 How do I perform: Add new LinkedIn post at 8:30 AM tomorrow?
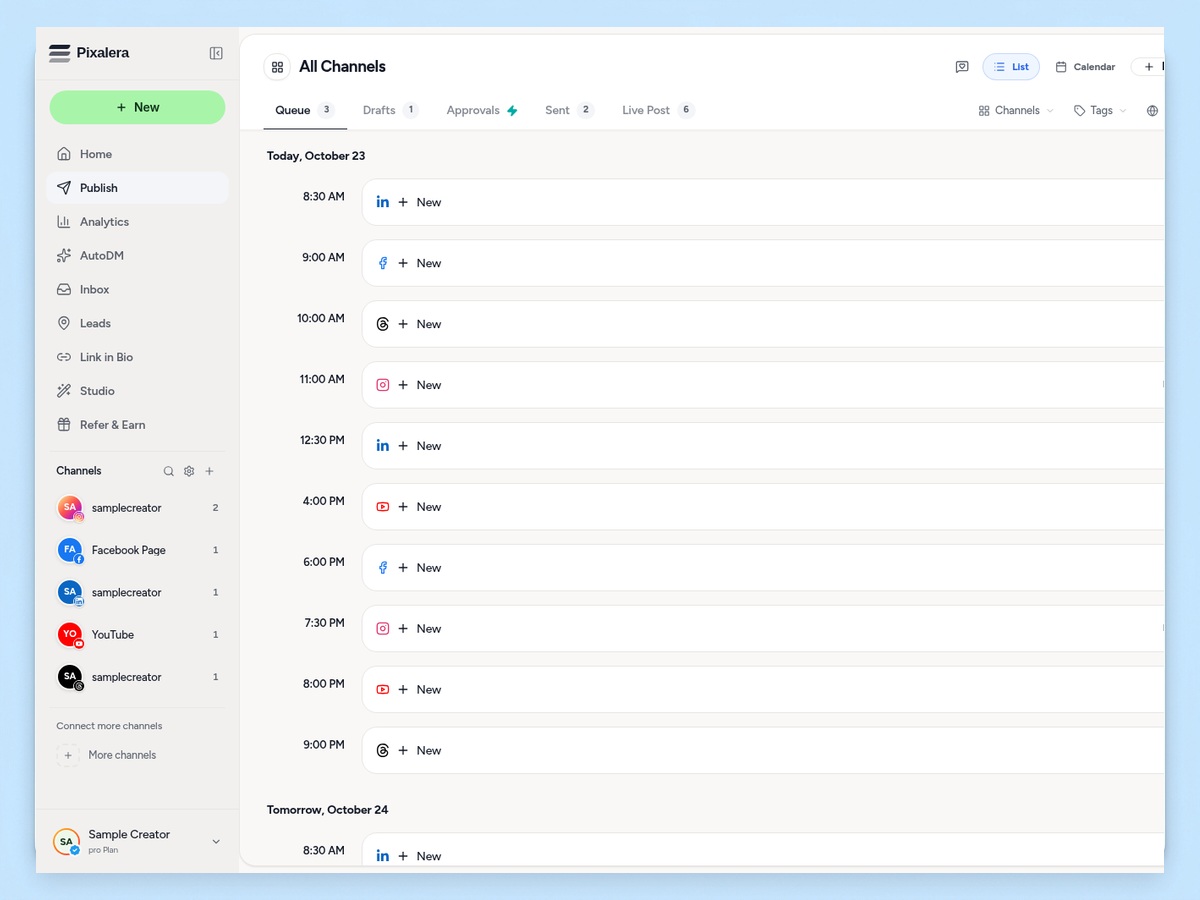point(763,851)
